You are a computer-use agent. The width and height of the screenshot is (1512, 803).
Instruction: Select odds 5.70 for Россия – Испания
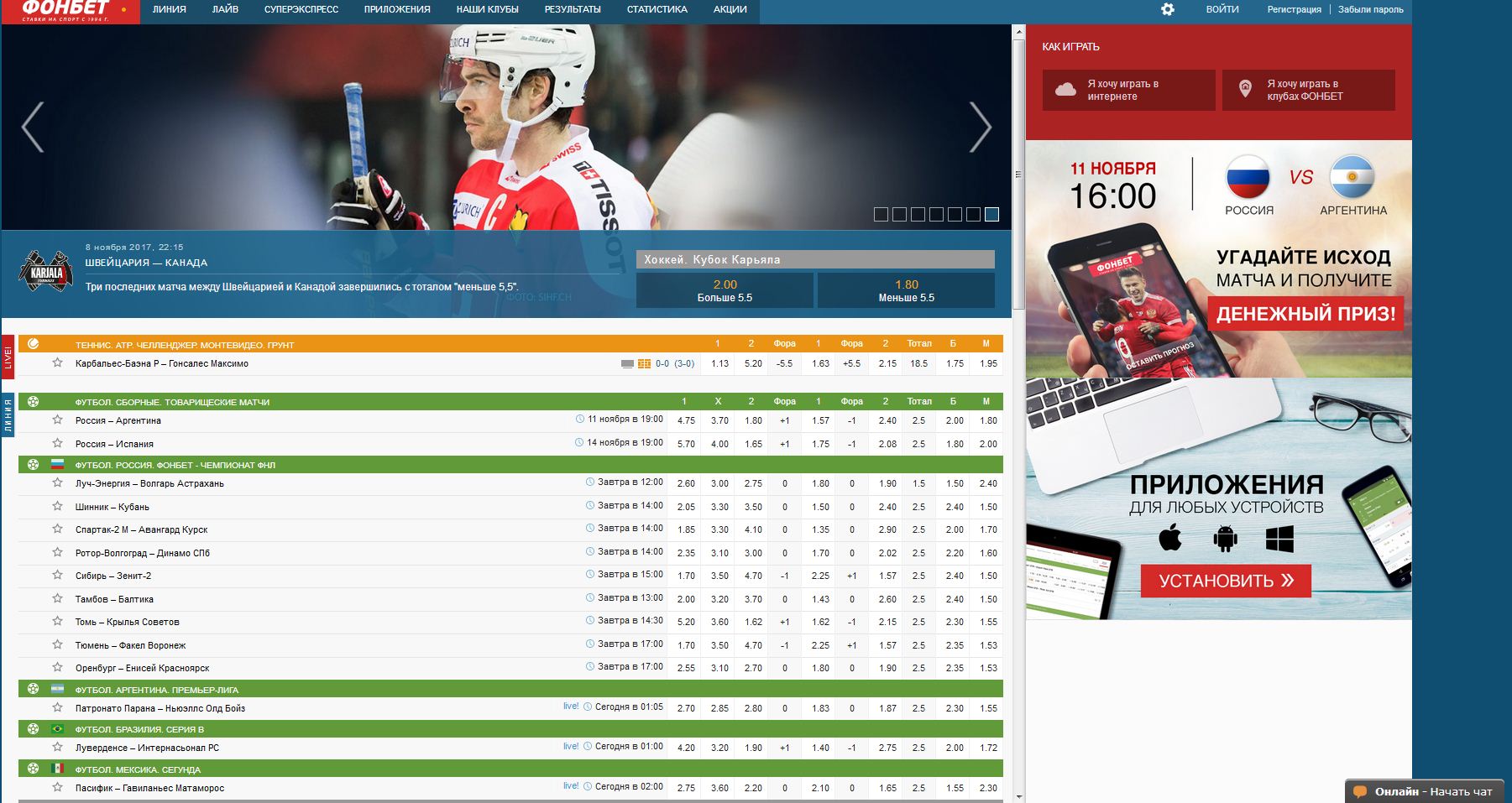tap(686, 444)
